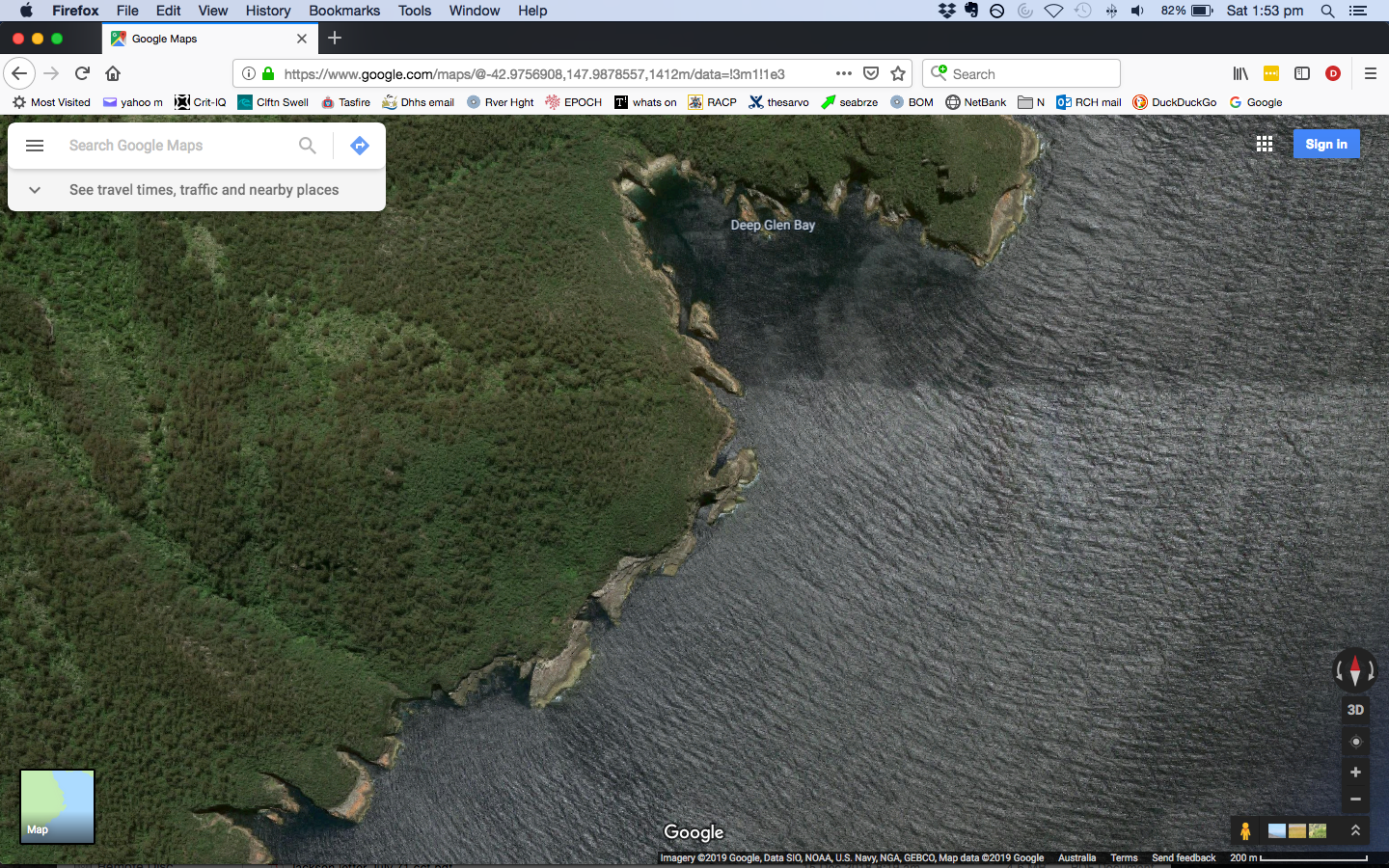Open the Google apps grid

pos(1265,144)
